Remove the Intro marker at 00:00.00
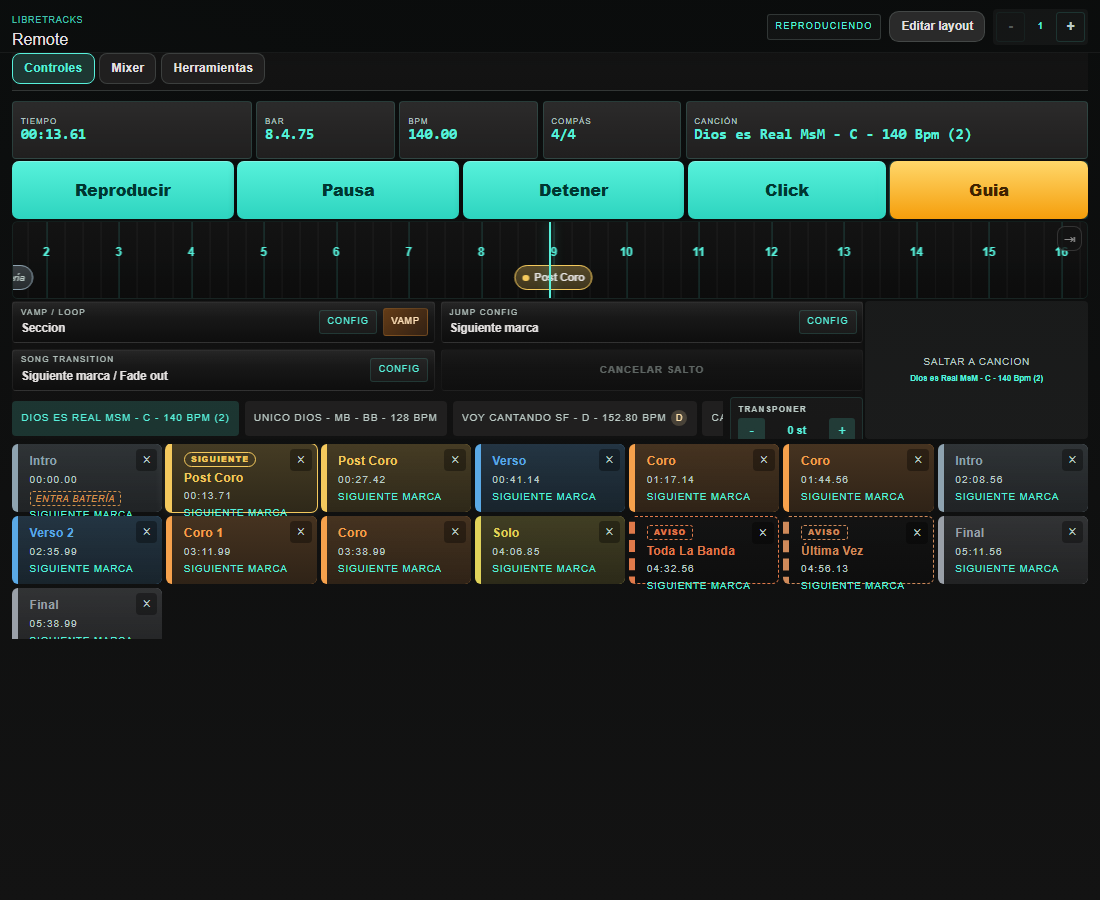Image resolution: width=1100 pixels, height=900 pixels. click(147, 460)
